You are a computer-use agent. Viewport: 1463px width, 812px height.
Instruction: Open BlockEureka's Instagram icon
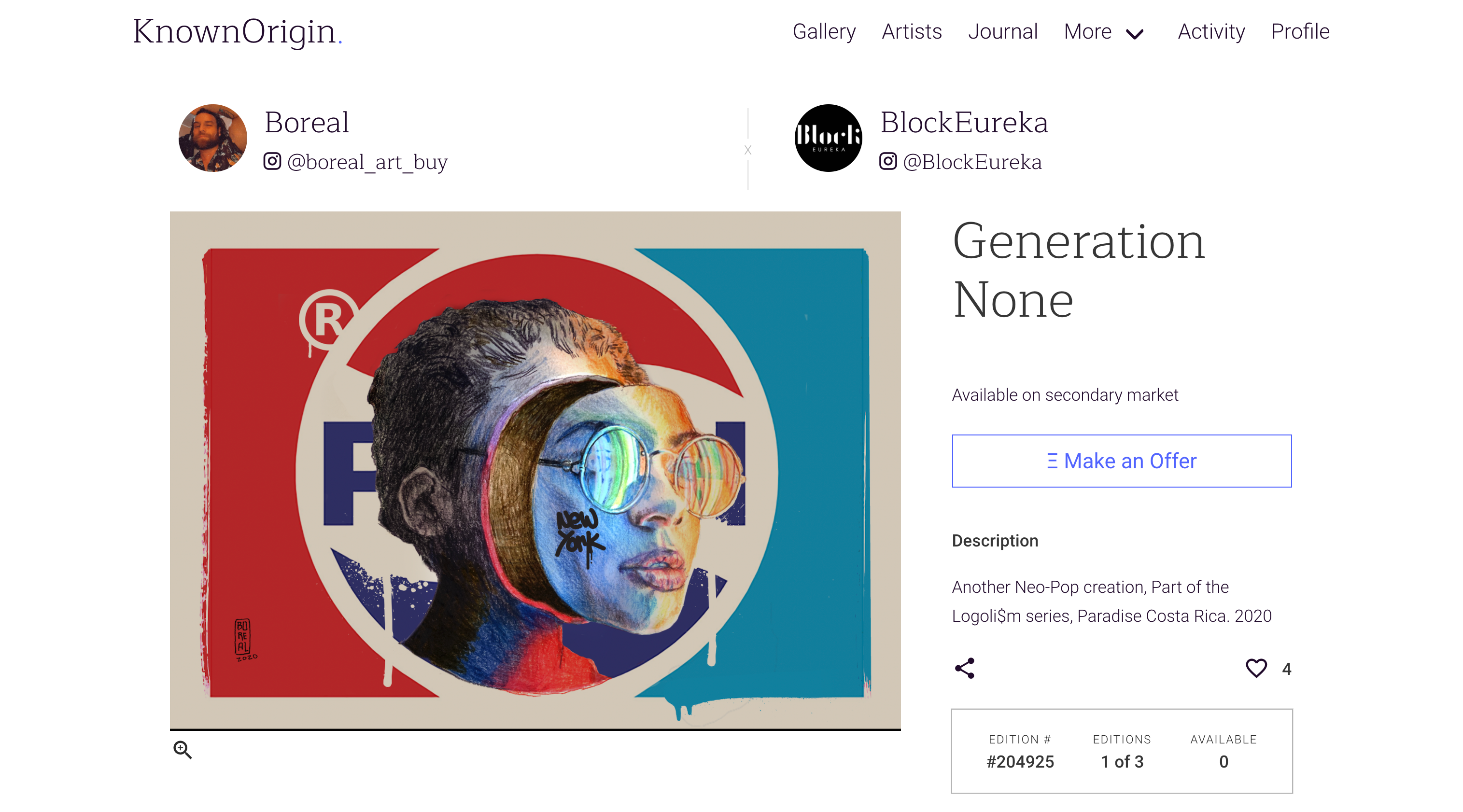click(x=888, y=161)
